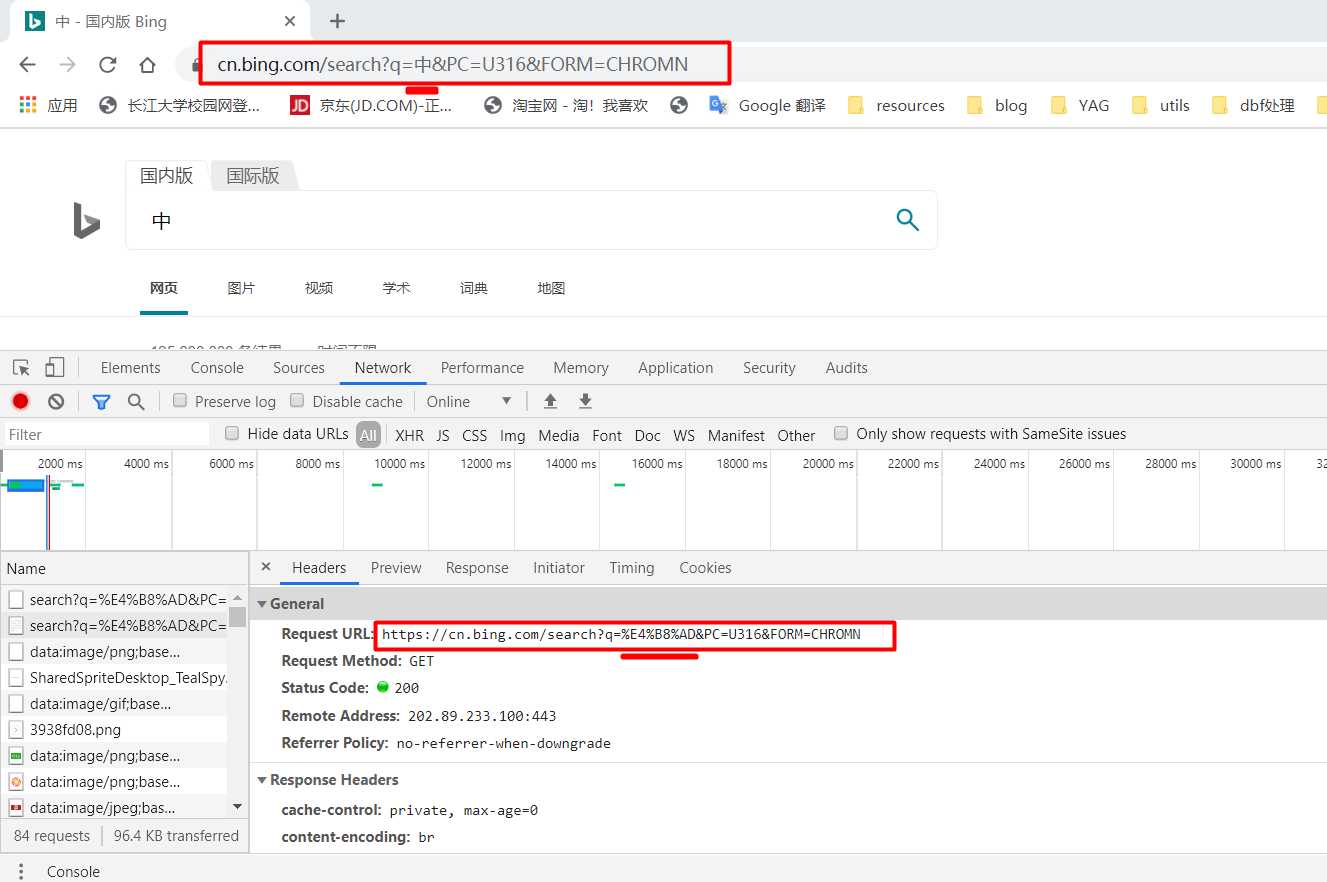Open the resources bookmark folder

(896, 105)
